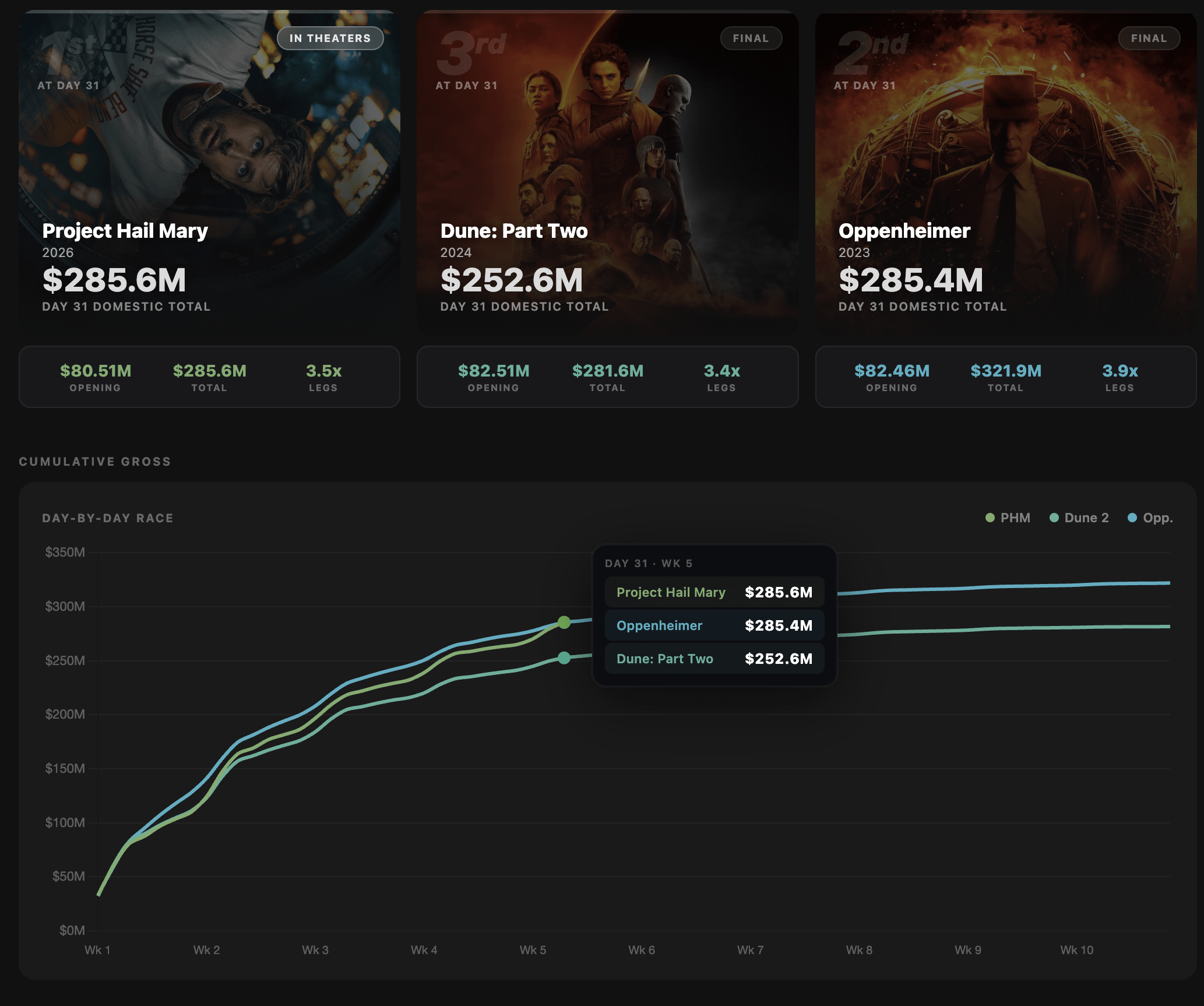Toggle Opp. legend entry
Image resolution: width=1204 pixels, height=1006 pixels.
[x=1150, y=518]
